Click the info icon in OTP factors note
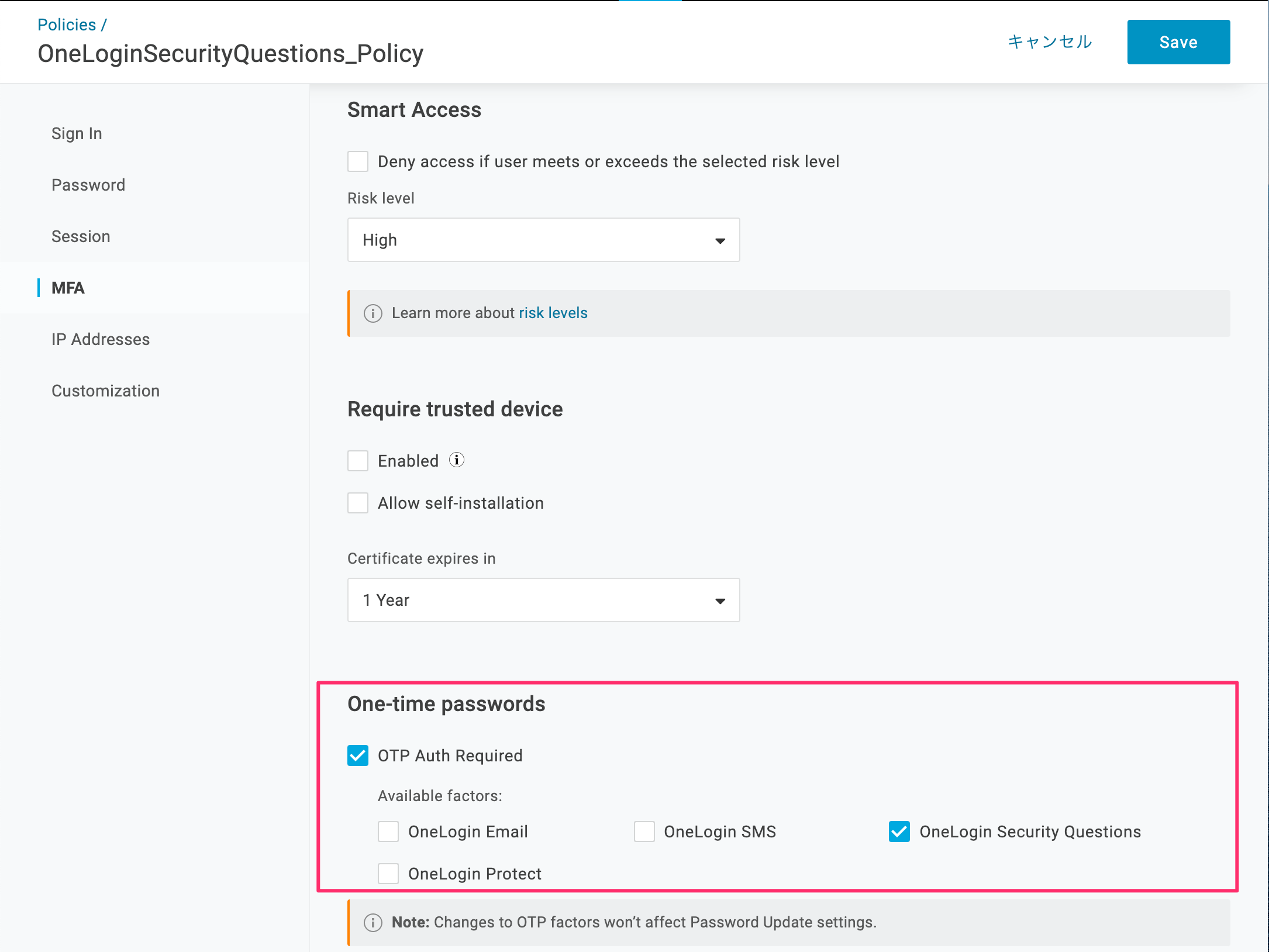The image size is (1269, 952). point(373,923)
